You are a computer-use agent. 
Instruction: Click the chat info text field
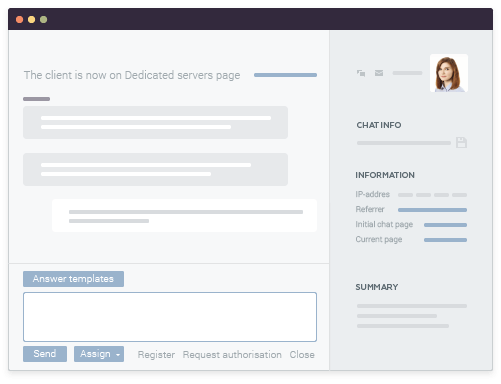pyautogui.click(x=404, y=143)
